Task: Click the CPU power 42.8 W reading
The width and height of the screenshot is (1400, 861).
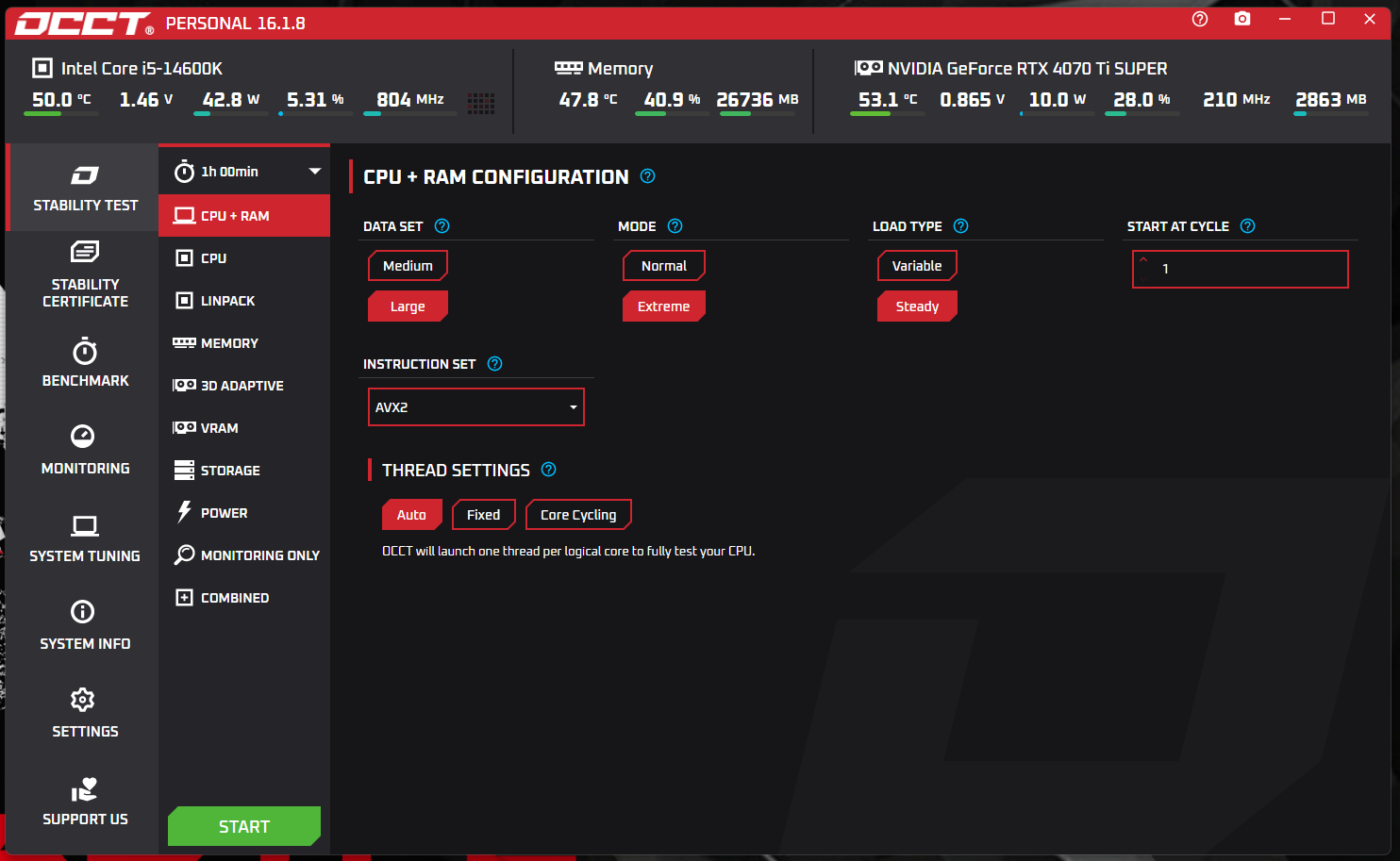Action: click(230, 100)
